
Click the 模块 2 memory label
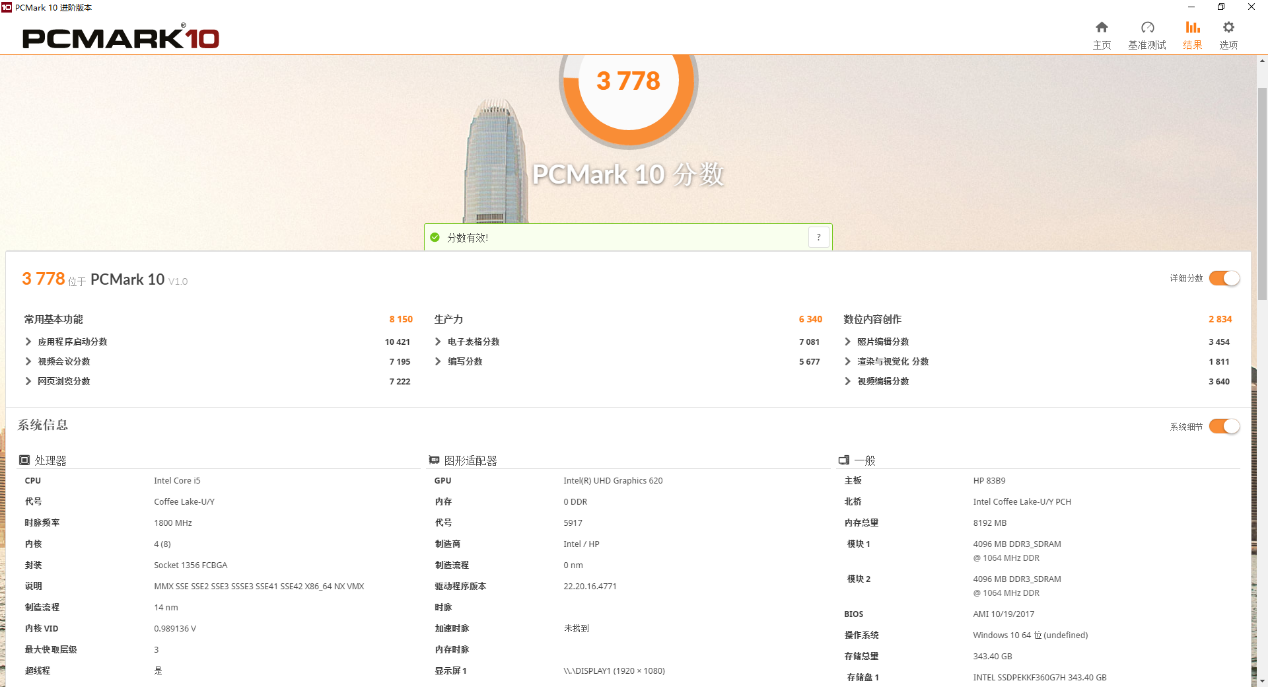(x=859, y=579)
